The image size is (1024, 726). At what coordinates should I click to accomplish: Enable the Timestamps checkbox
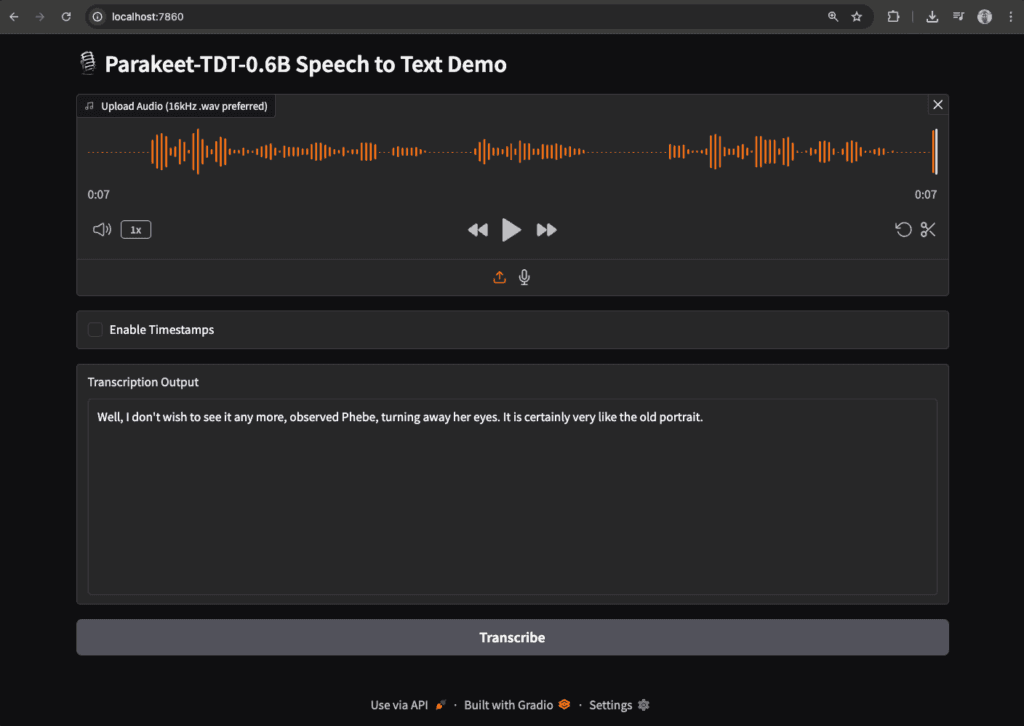[x=95, y=330]
